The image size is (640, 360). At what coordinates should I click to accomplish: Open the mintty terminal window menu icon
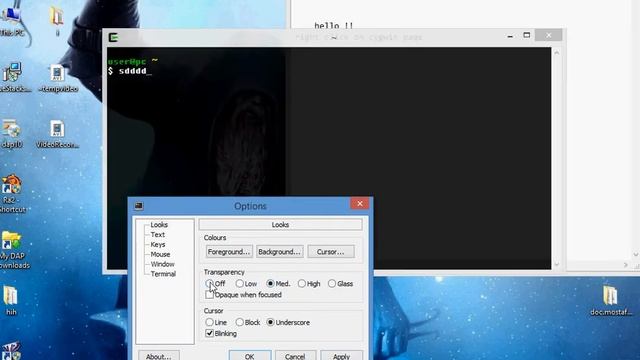[x=113, y=38]
